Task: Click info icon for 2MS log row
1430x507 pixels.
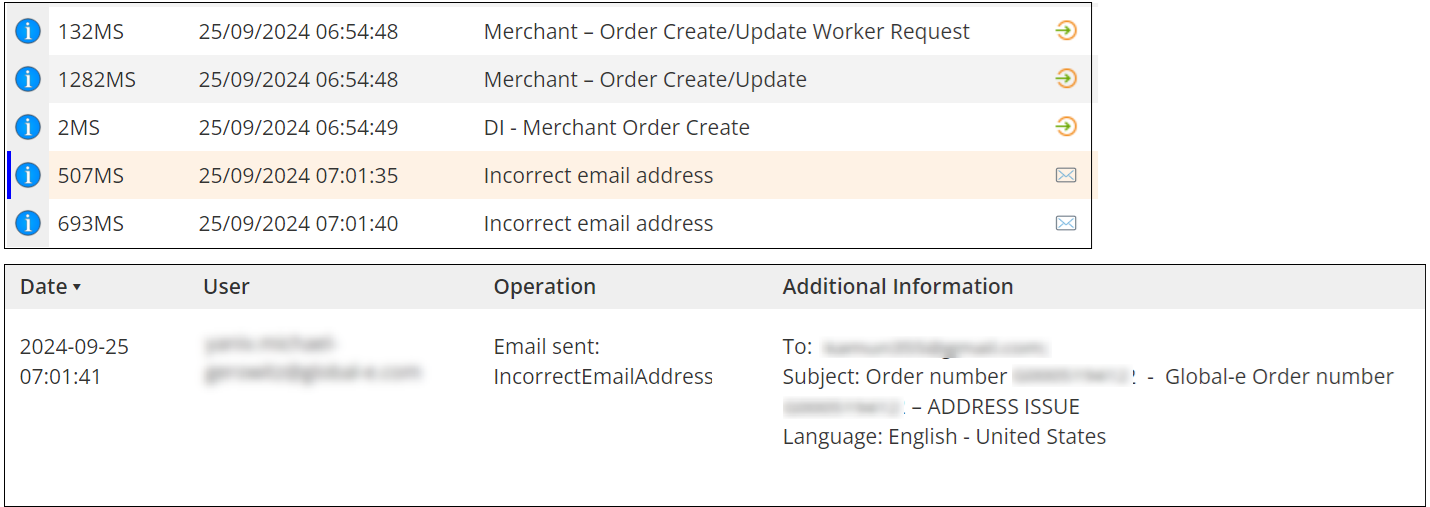Action: pyautogui.click(x=28, y=127)
